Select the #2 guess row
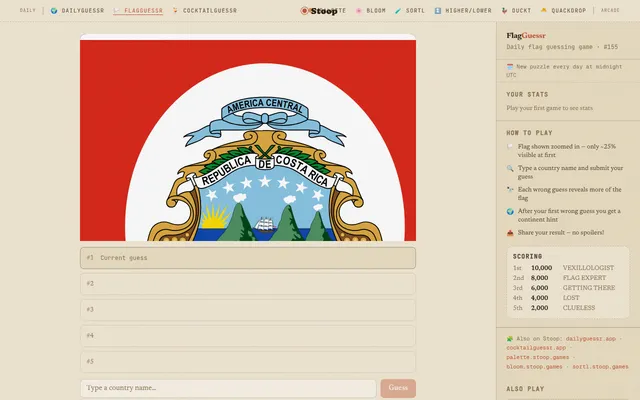This screenshot has width=640, height=400. click(248, 284)
